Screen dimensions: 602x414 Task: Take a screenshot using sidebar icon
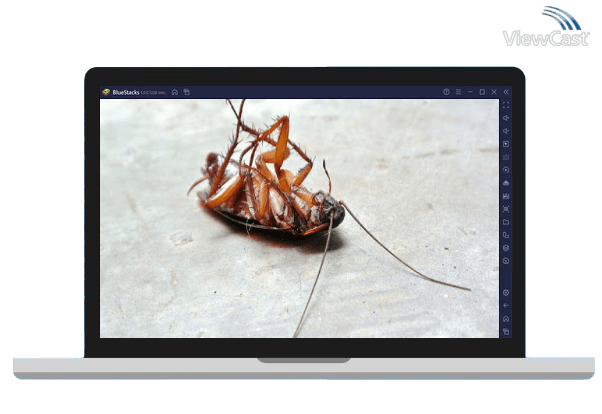point(506,209)
